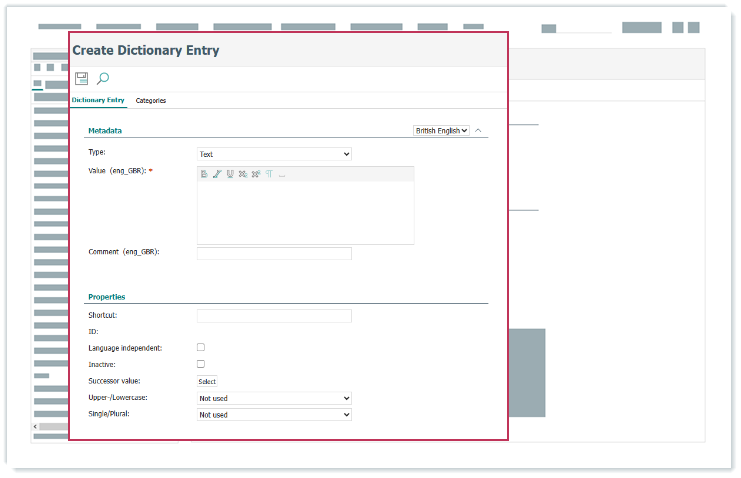This screenshot has width=741, height=478.
Task: Apply italic formatting in the Value editor
Action: (217, 174)
